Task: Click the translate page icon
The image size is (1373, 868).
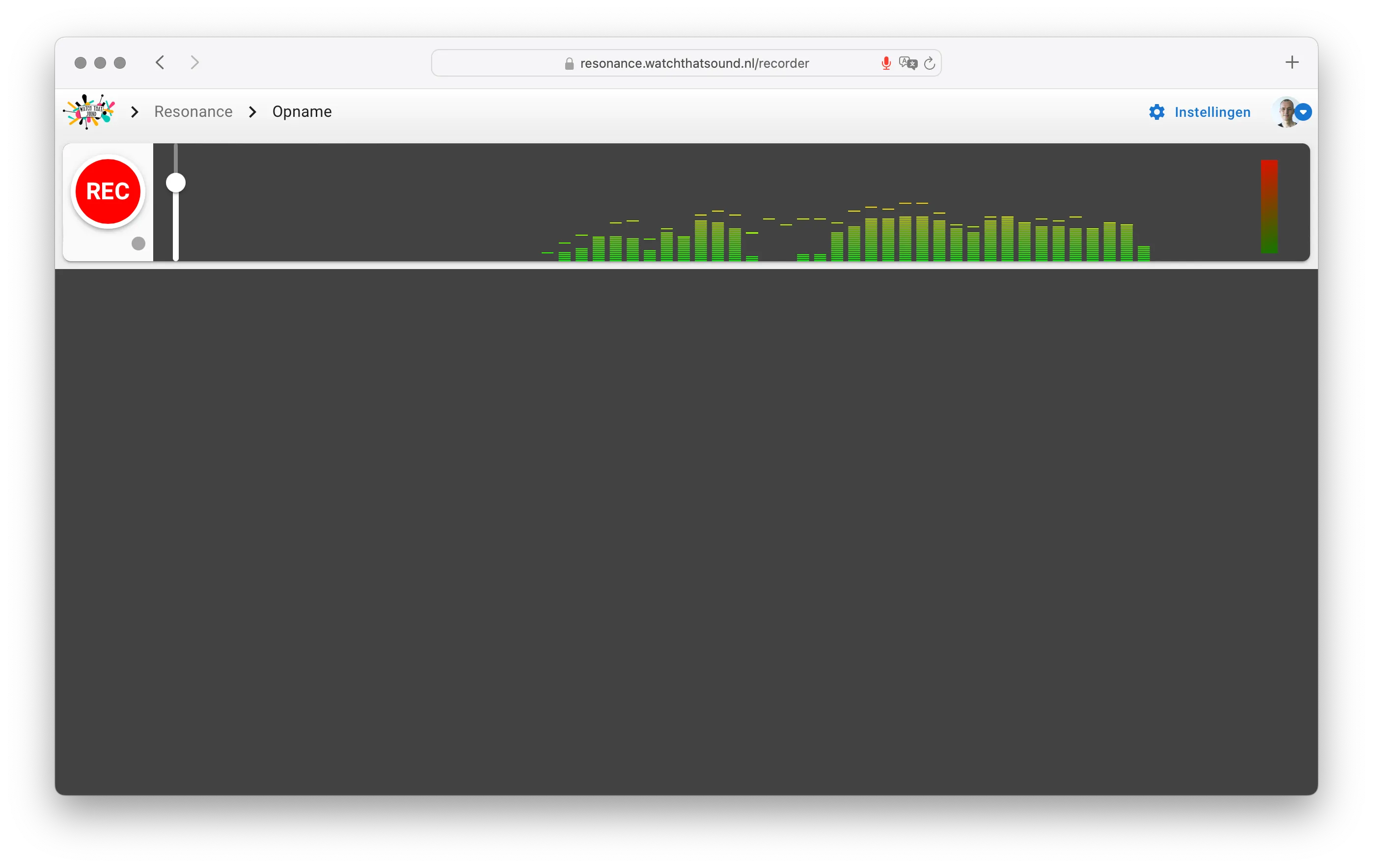Action: (x=908, y=63)
